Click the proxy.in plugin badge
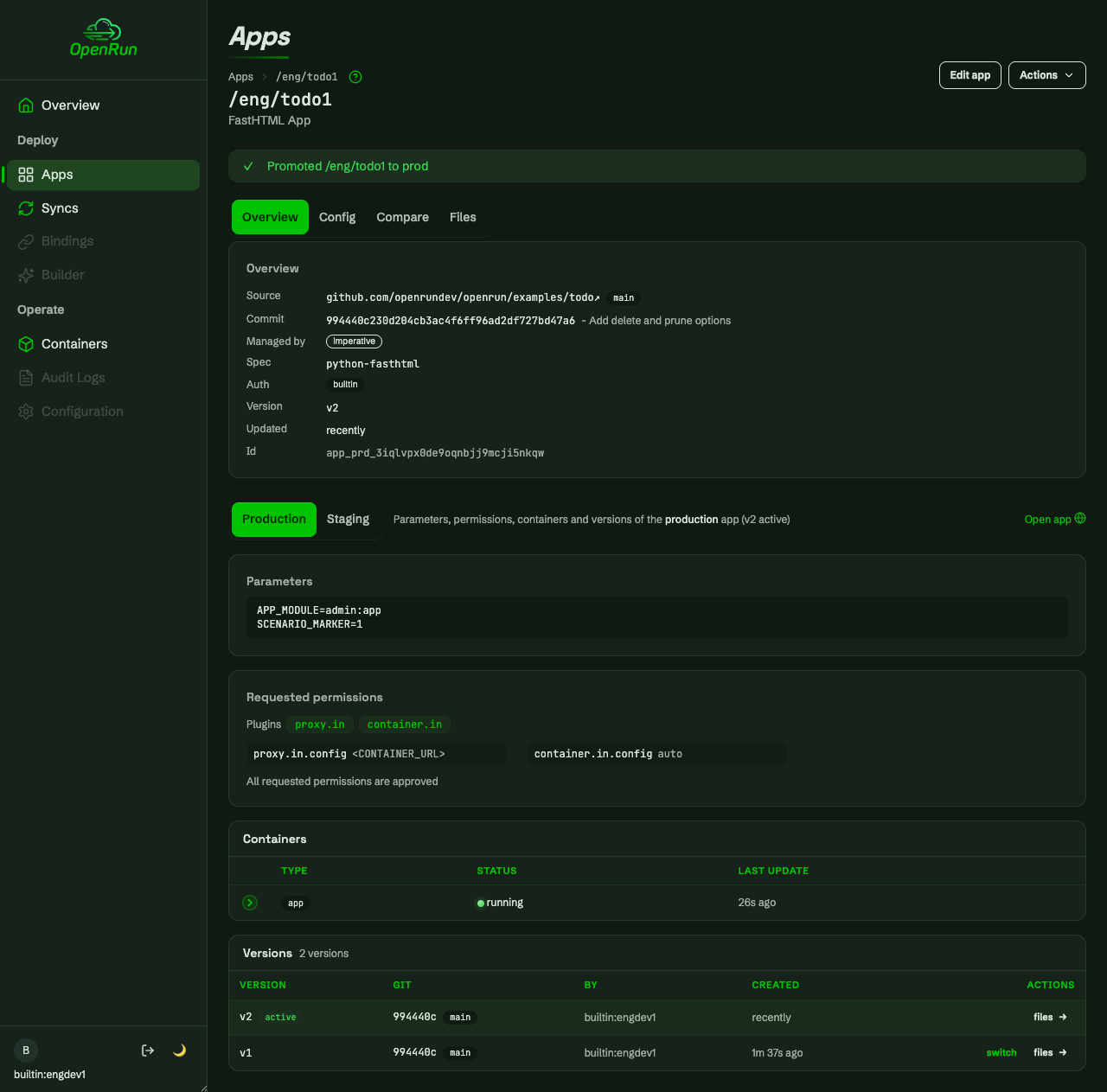The width and height of the screenshot is (1107, 1092). pos(320,725)
